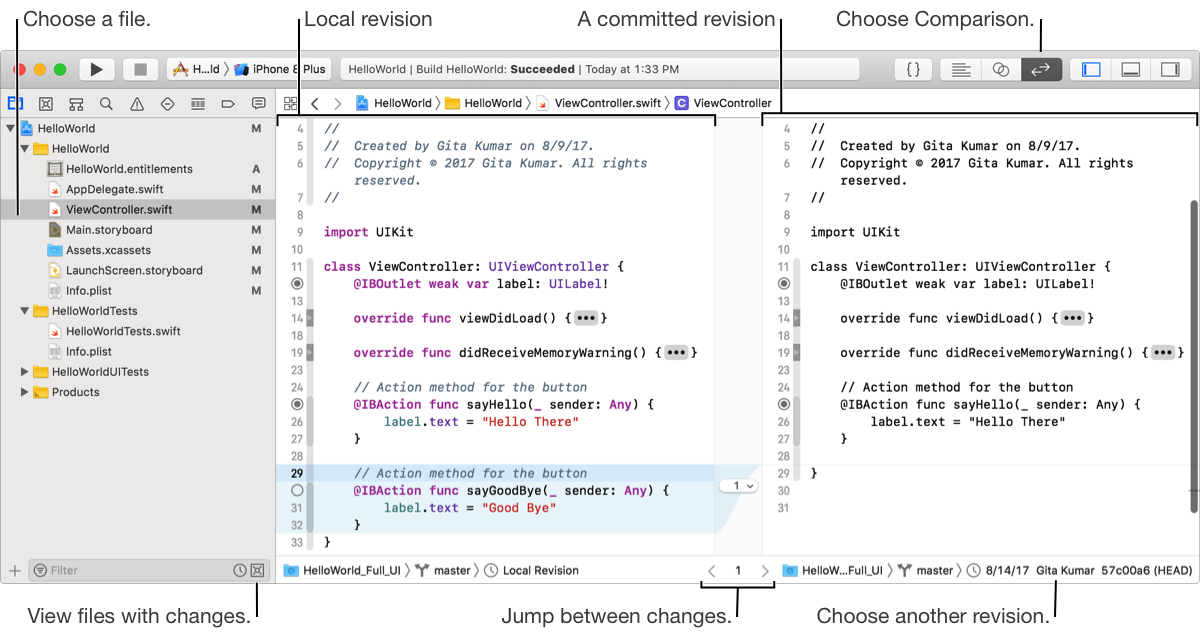Toggle the navigator panel visibility
1202x634 pixels.
pyautogui.click(x=1091, y=69)
